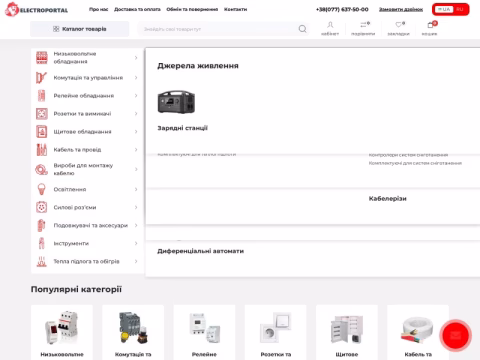The image size is (480, 360).
Task: Open the Контакти menu item
Action: tap(236, 9)
